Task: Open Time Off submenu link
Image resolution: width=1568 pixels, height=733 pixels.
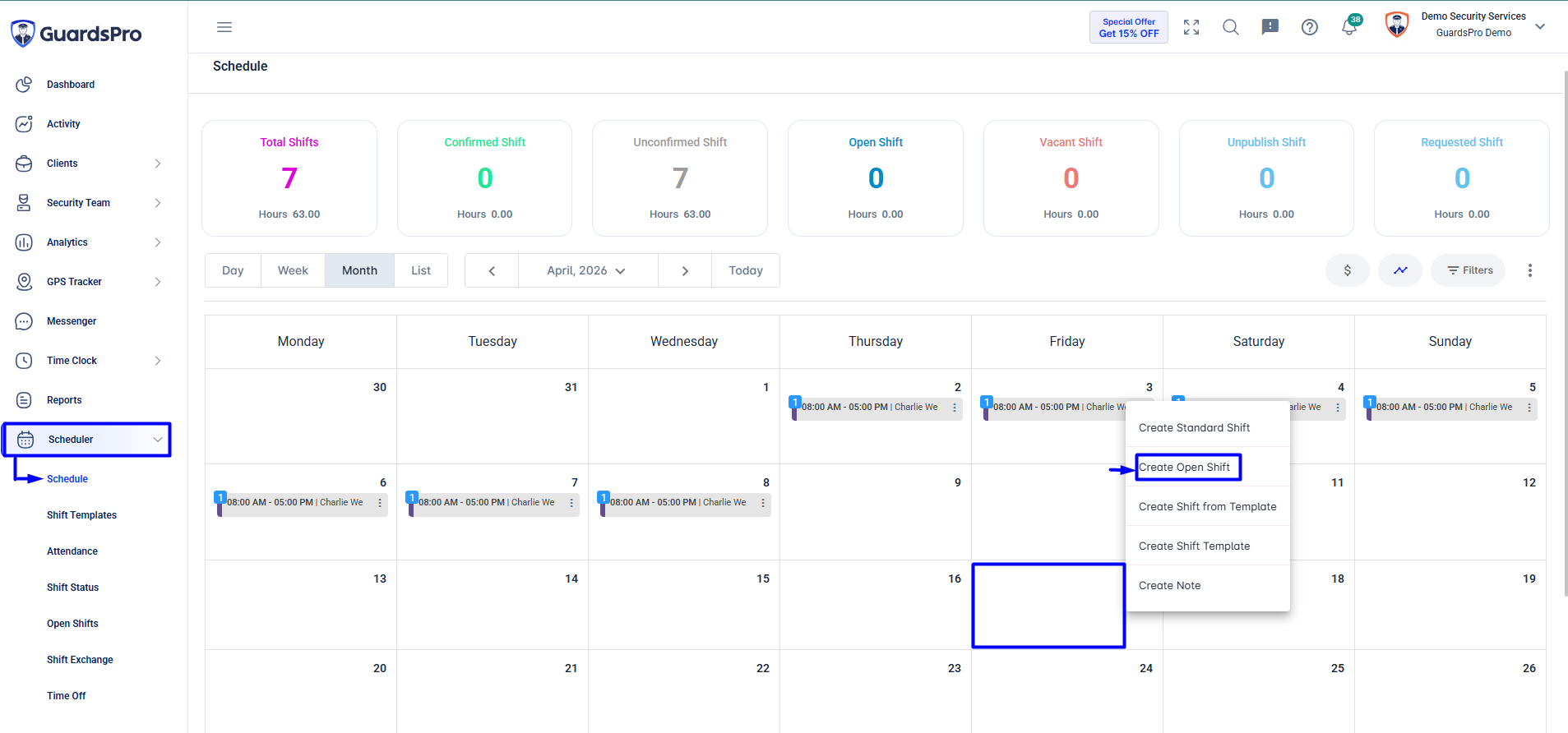Action: (66, 696)
